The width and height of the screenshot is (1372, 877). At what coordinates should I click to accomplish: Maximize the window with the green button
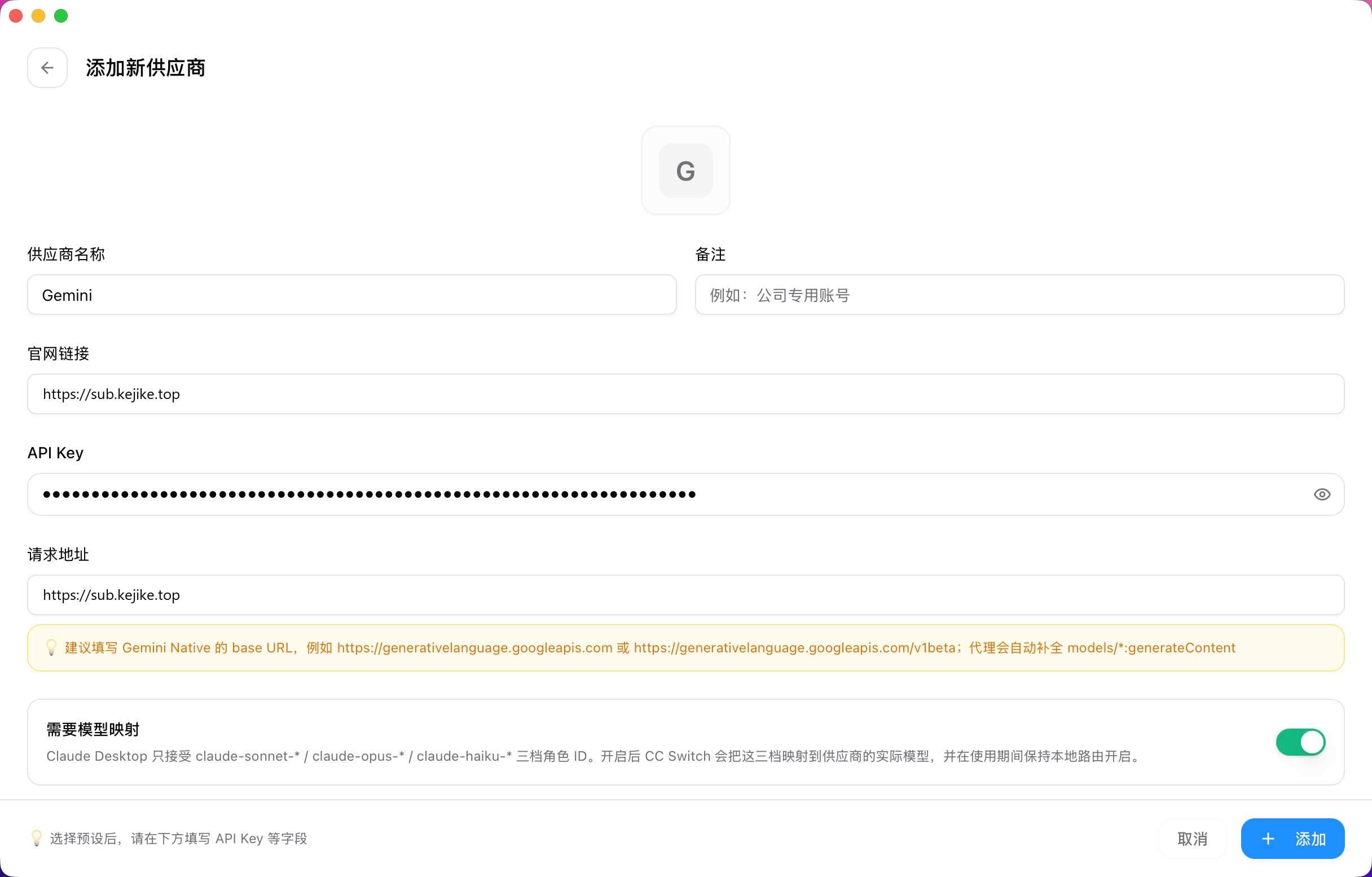(x=61, y=16)
